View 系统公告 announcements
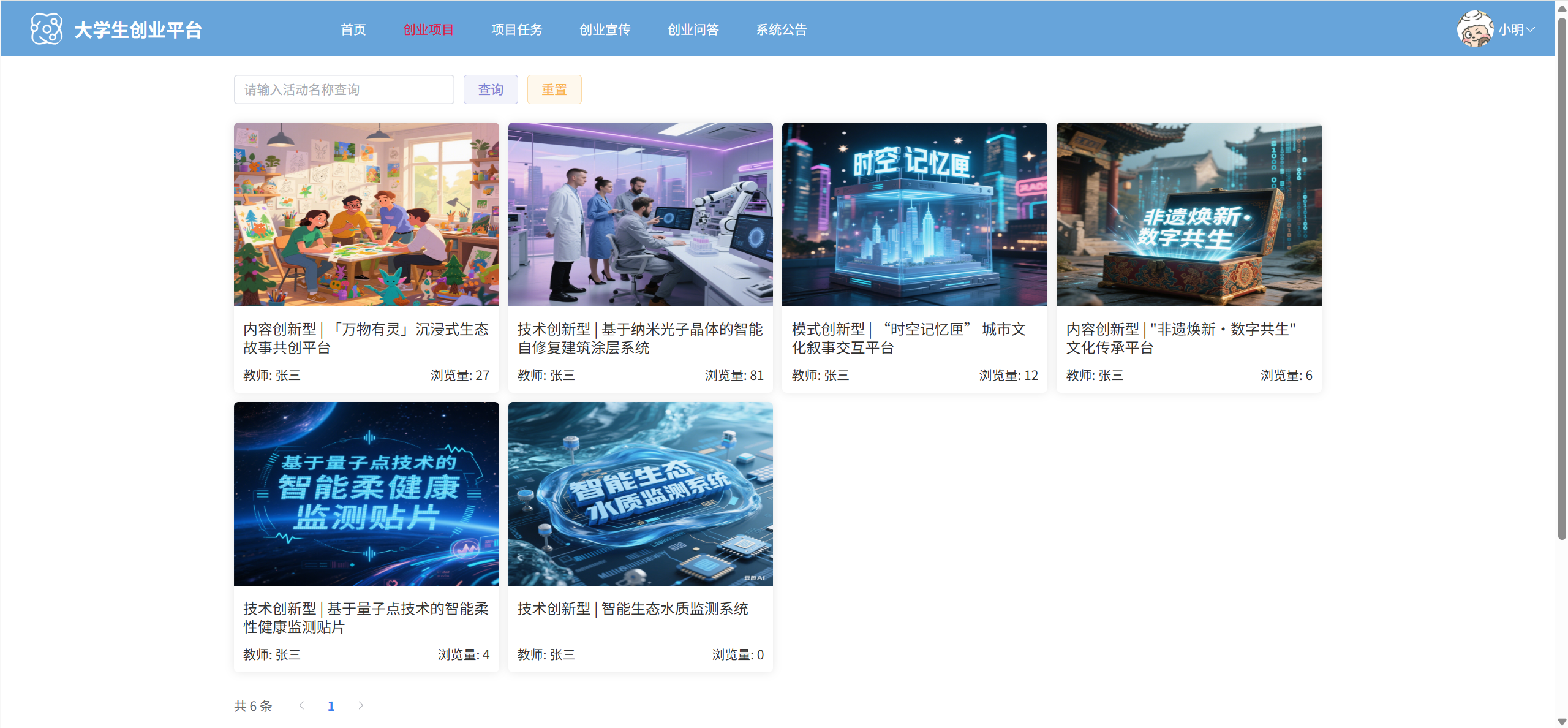 click(781, 29)
